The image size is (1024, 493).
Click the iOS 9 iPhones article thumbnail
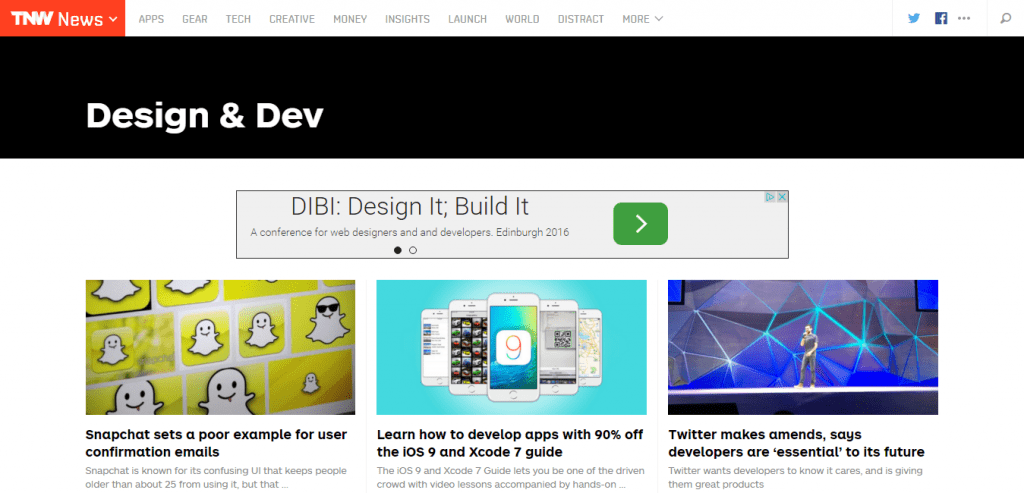click(x=512, y=347)
